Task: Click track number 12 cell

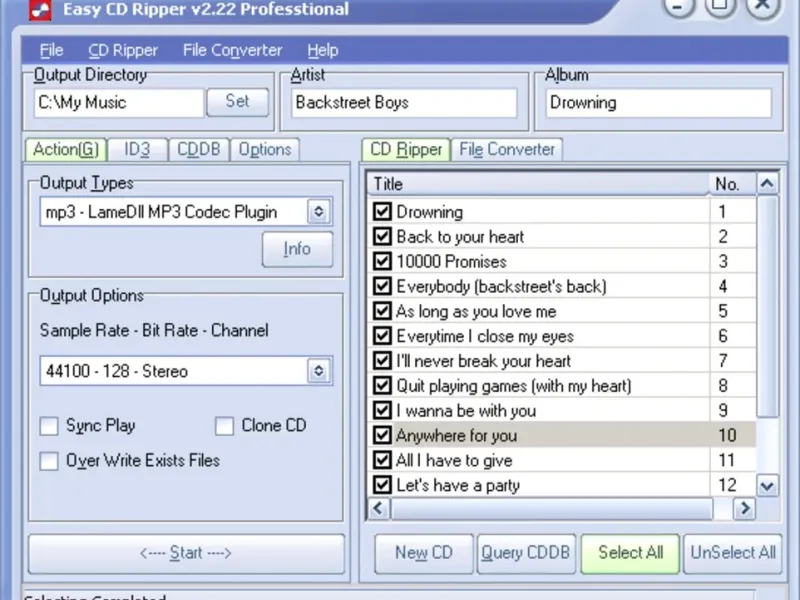Action: 733,485
